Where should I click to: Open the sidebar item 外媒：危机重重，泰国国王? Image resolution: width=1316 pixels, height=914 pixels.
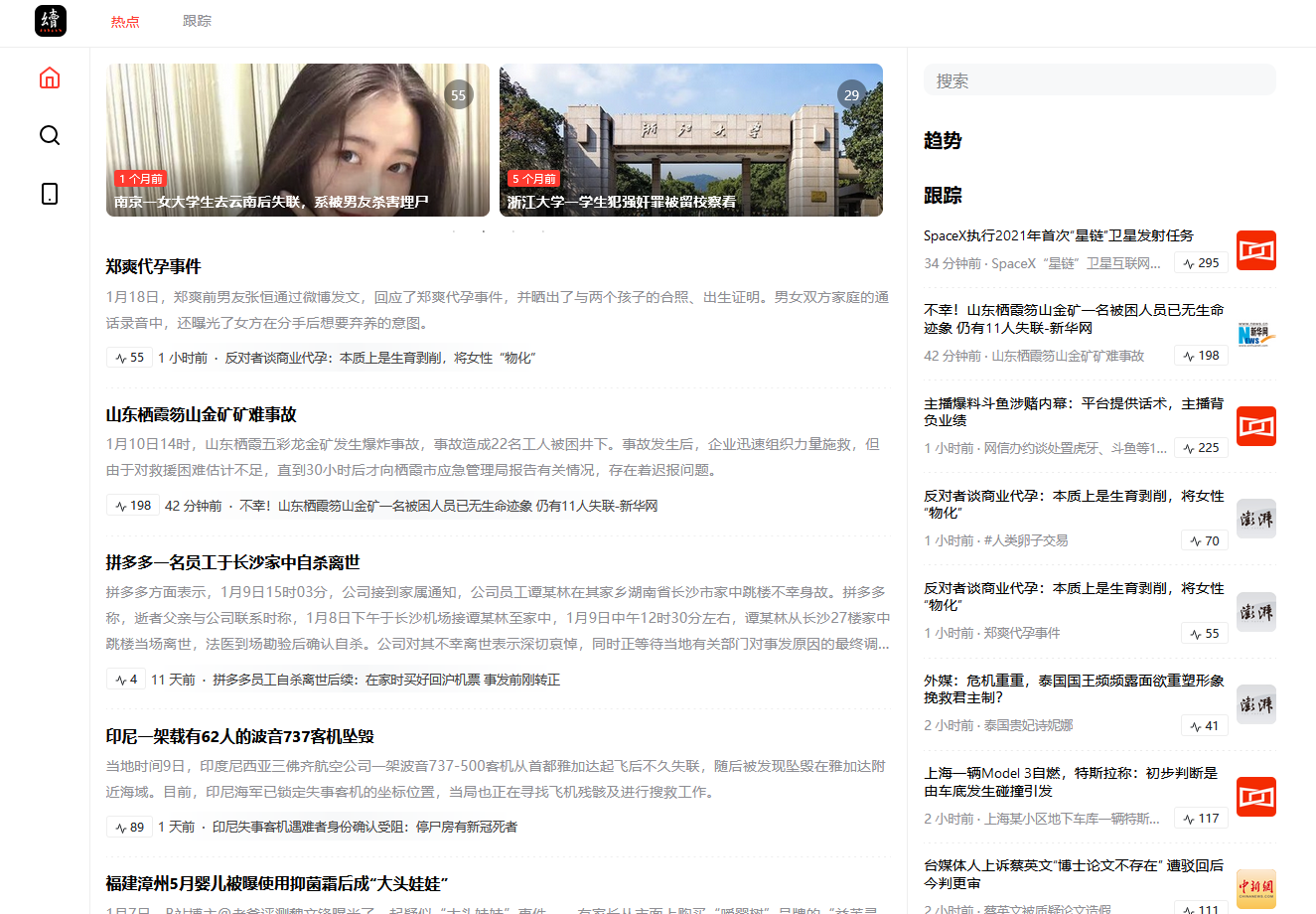click(x=1074, y=688)
